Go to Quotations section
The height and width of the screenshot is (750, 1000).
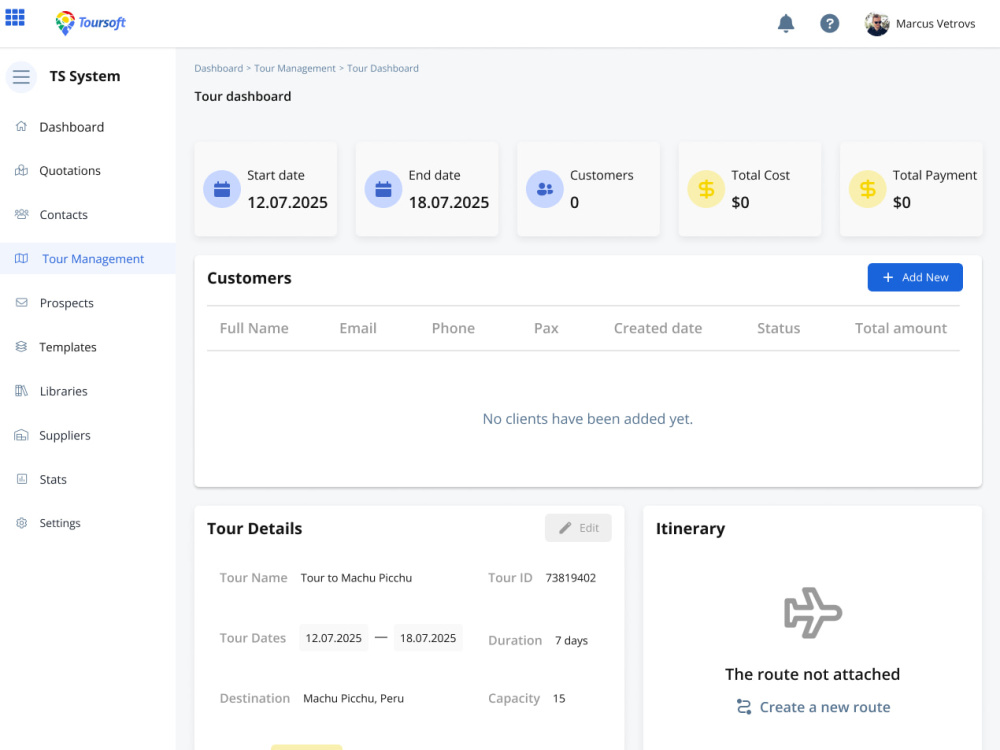tap(70, 171)
